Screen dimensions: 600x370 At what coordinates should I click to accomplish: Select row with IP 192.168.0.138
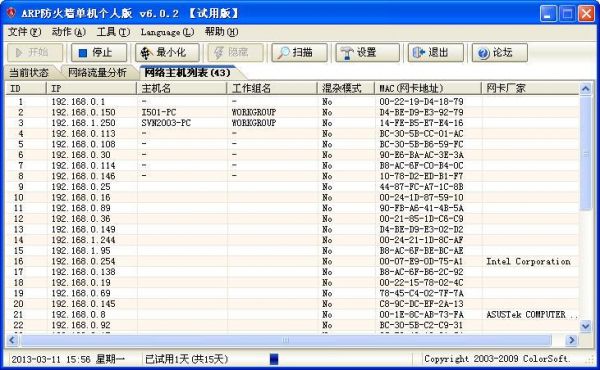(292, 272)
